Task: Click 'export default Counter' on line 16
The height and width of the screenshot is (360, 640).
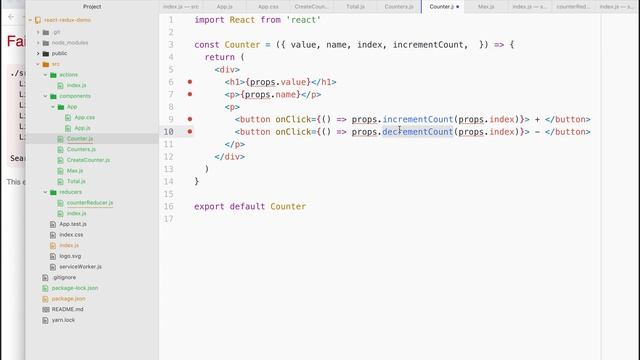Action: coord(250,206)
